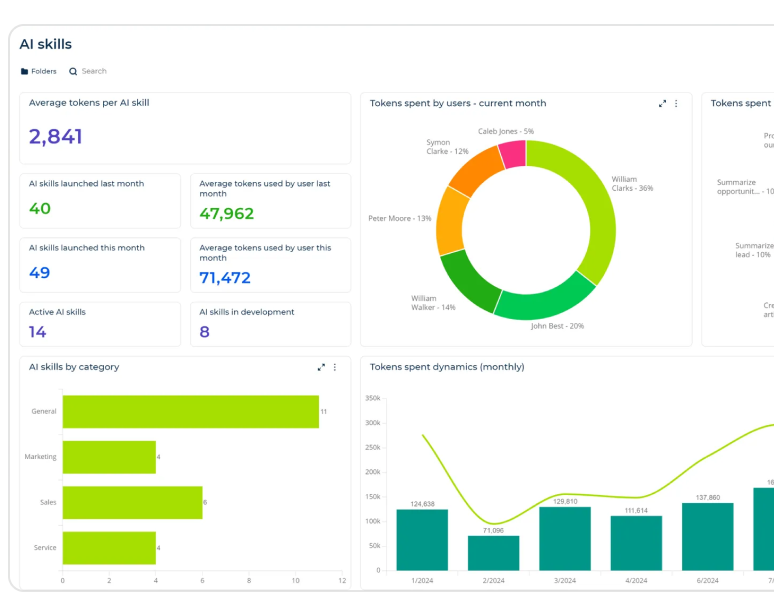
Task: Select the 6/2024 monthly tokens bar
Action: [708, 536]
